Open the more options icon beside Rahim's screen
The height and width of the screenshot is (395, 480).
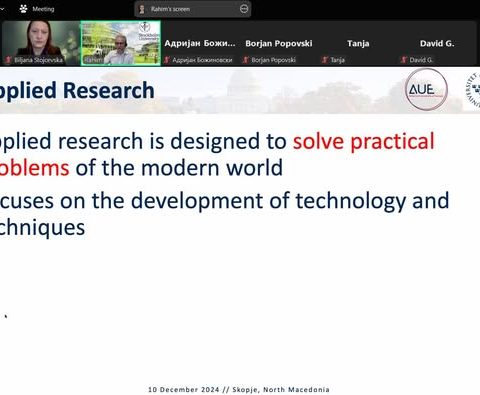click(244, 9)
